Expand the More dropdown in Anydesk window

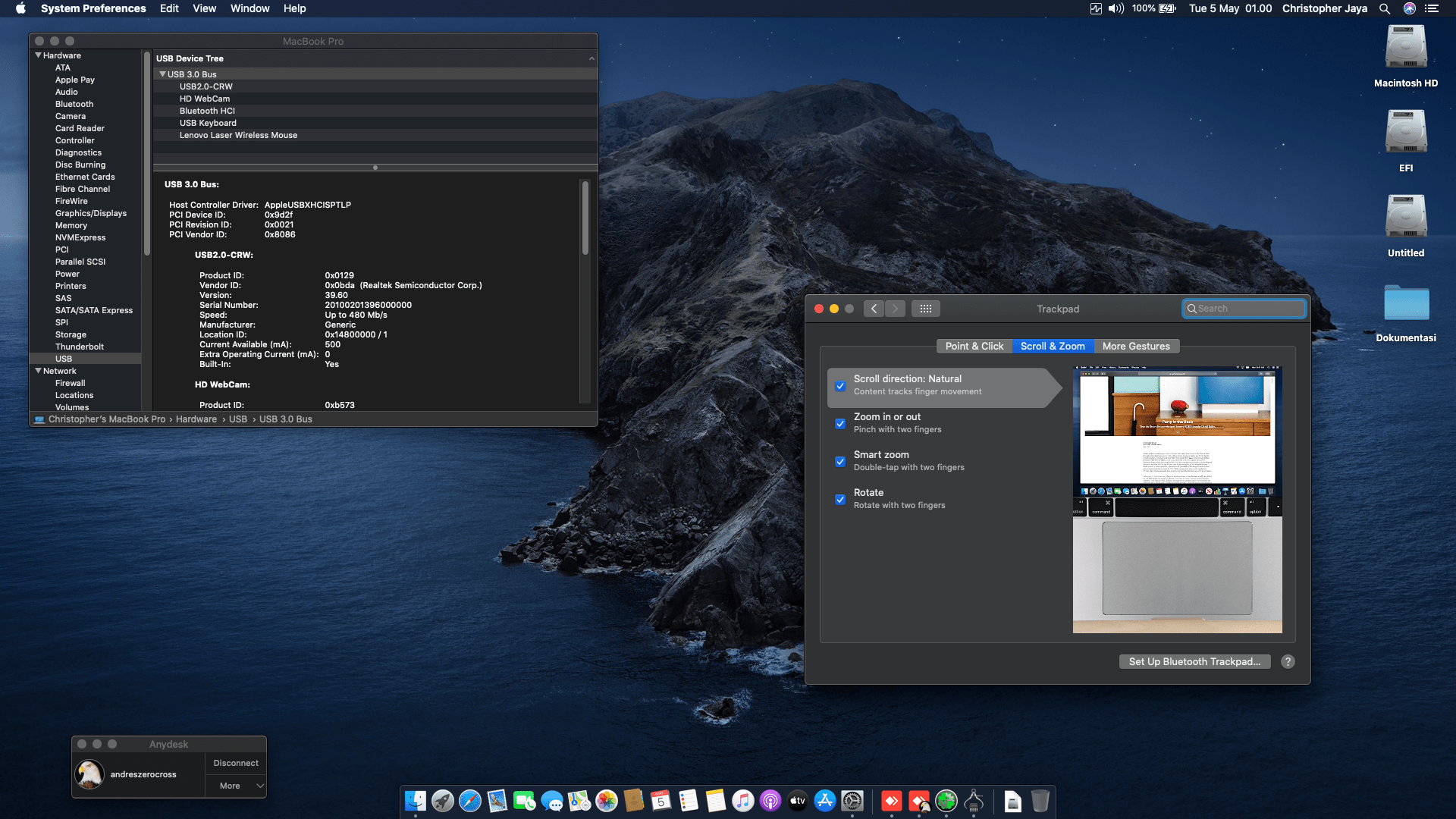[x=236, y=786]
